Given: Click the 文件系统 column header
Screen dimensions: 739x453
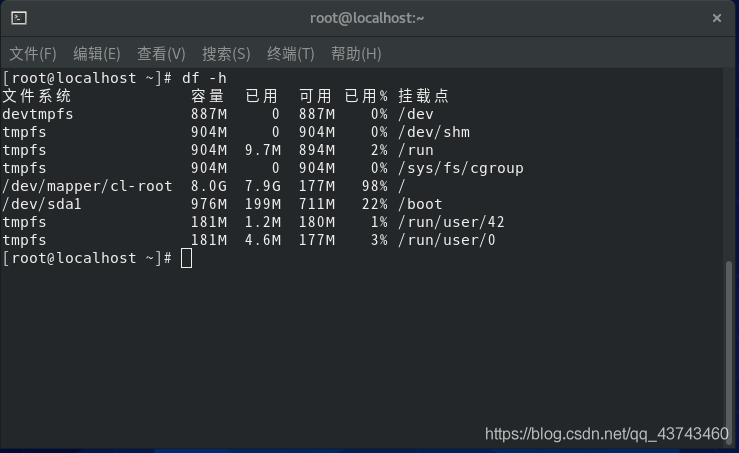Looking at the screenshot, I should [x=37, y=96].
